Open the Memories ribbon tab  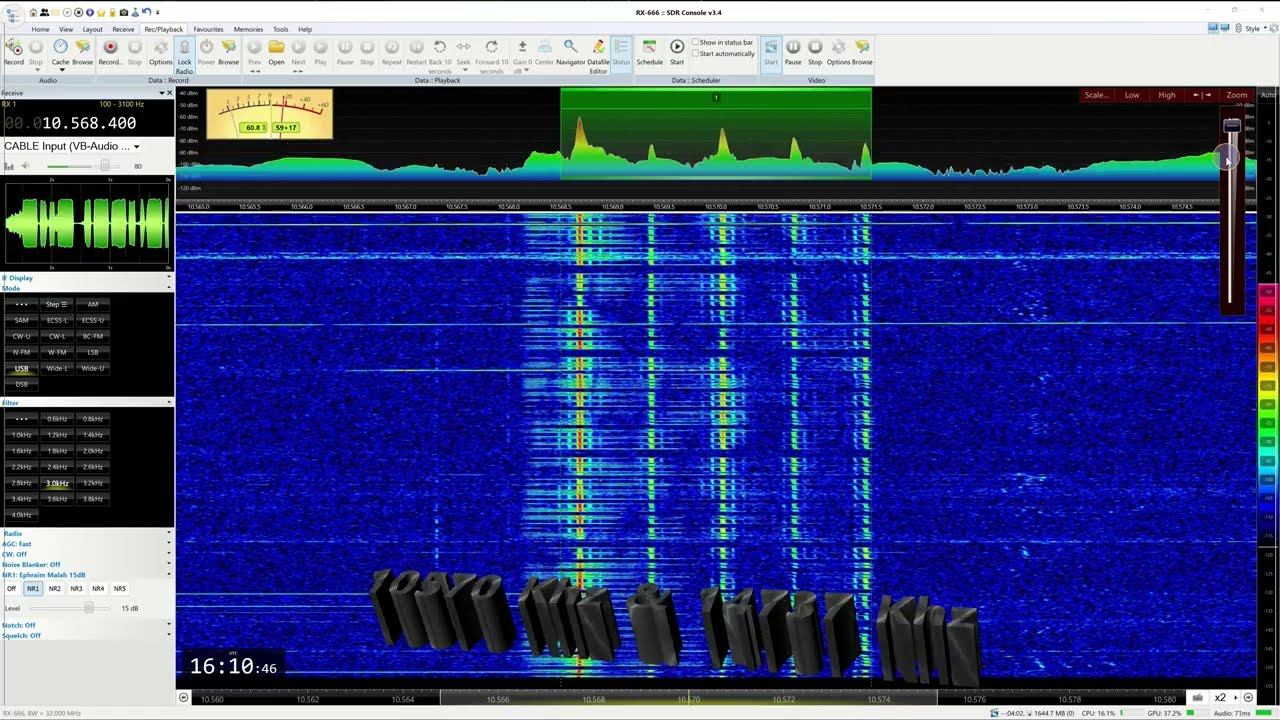[x=248, y=29]
